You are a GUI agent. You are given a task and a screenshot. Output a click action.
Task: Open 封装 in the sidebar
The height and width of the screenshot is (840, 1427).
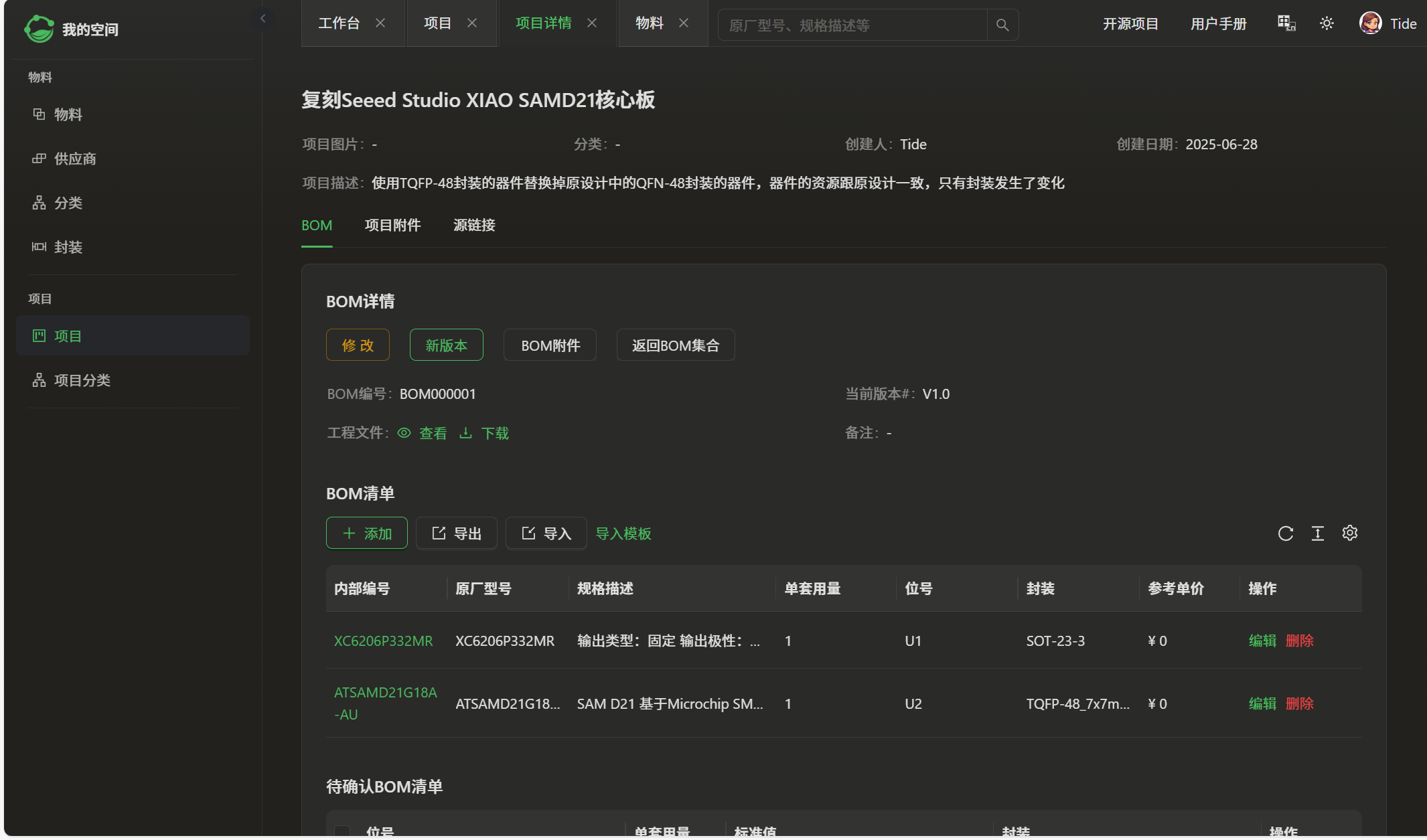(133, 247)
